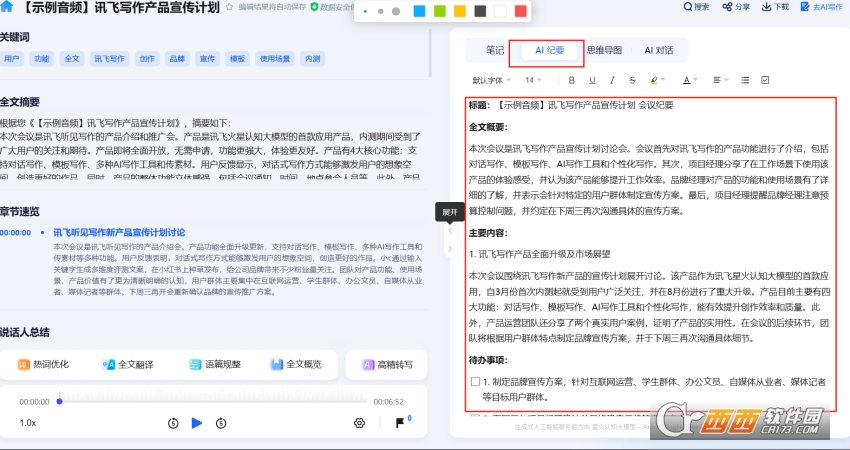850x450 pixels.
Task: Open the 分享 share option
Action: coord(736,7)
